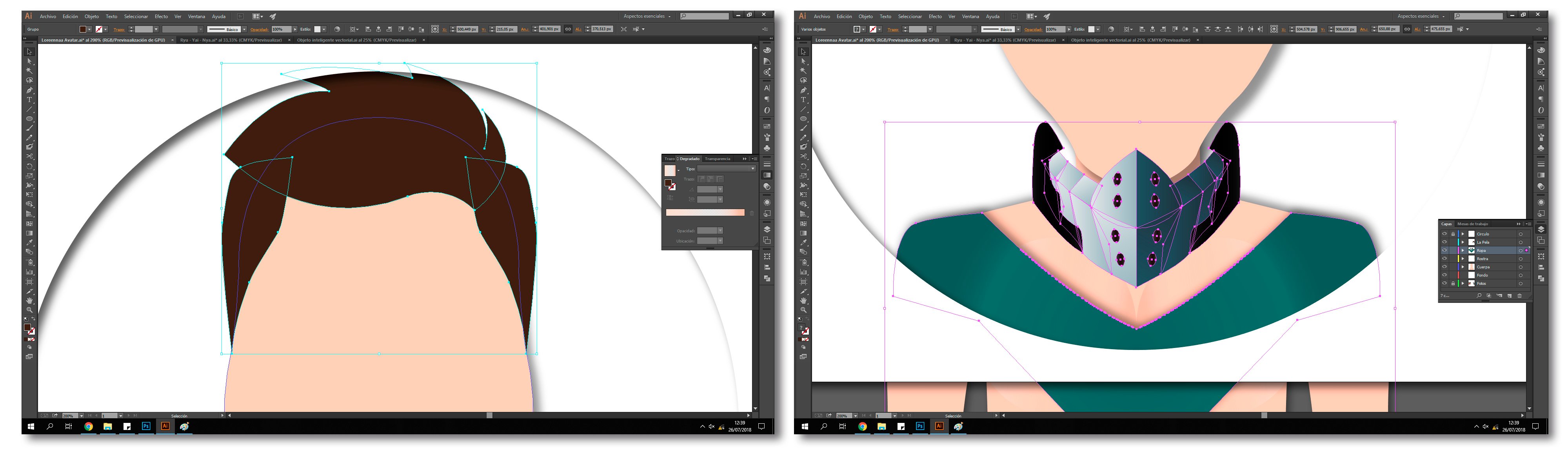Click the Opacidad link in left window control bar

click(260, 29)
